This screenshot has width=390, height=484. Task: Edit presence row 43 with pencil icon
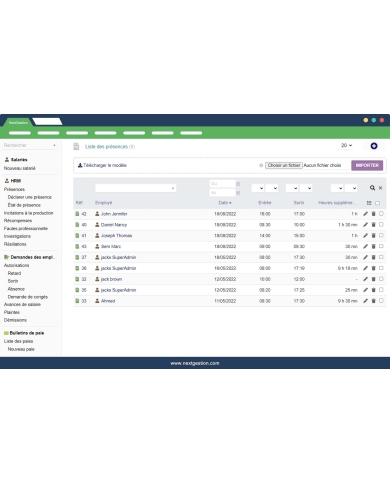click(x=365, y=246)
